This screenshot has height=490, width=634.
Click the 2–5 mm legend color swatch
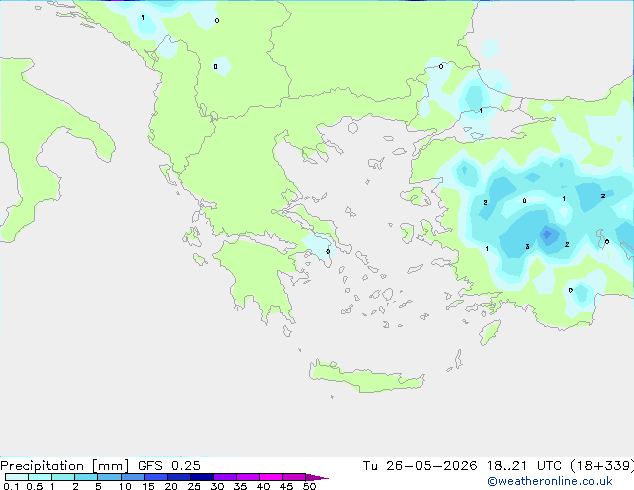pos(86,477)
